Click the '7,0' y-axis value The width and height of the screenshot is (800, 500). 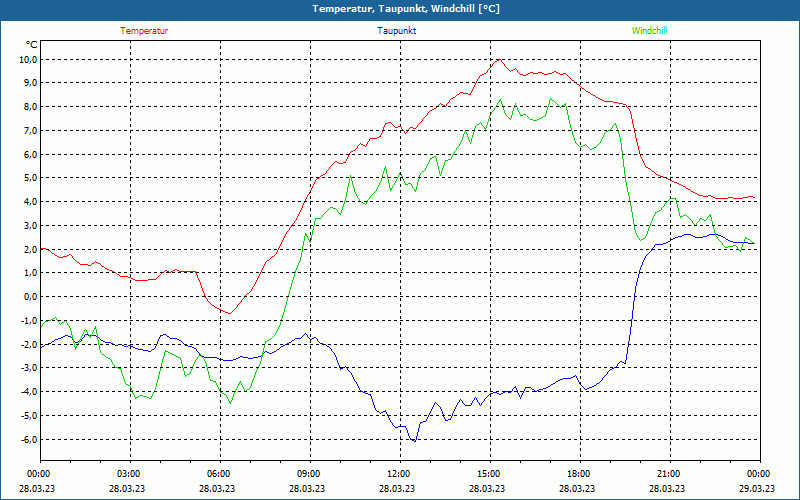click(31, 131)
